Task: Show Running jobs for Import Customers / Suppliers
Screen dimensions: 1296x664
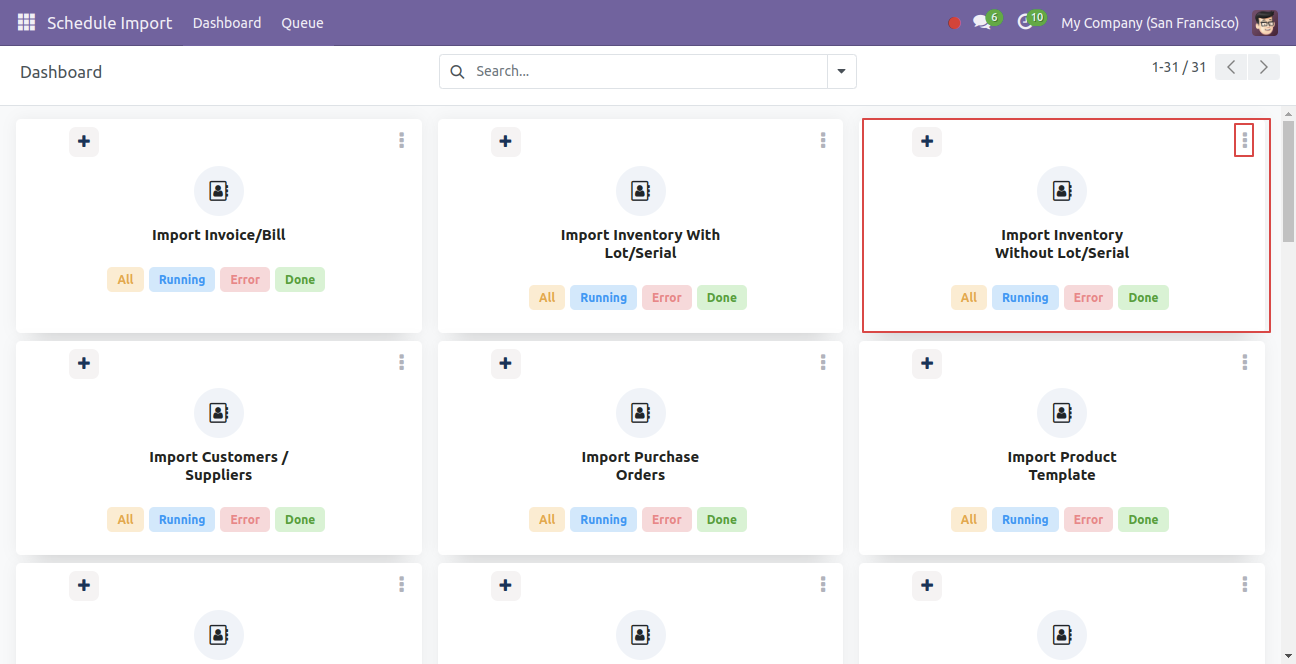Action: point(182,520)
